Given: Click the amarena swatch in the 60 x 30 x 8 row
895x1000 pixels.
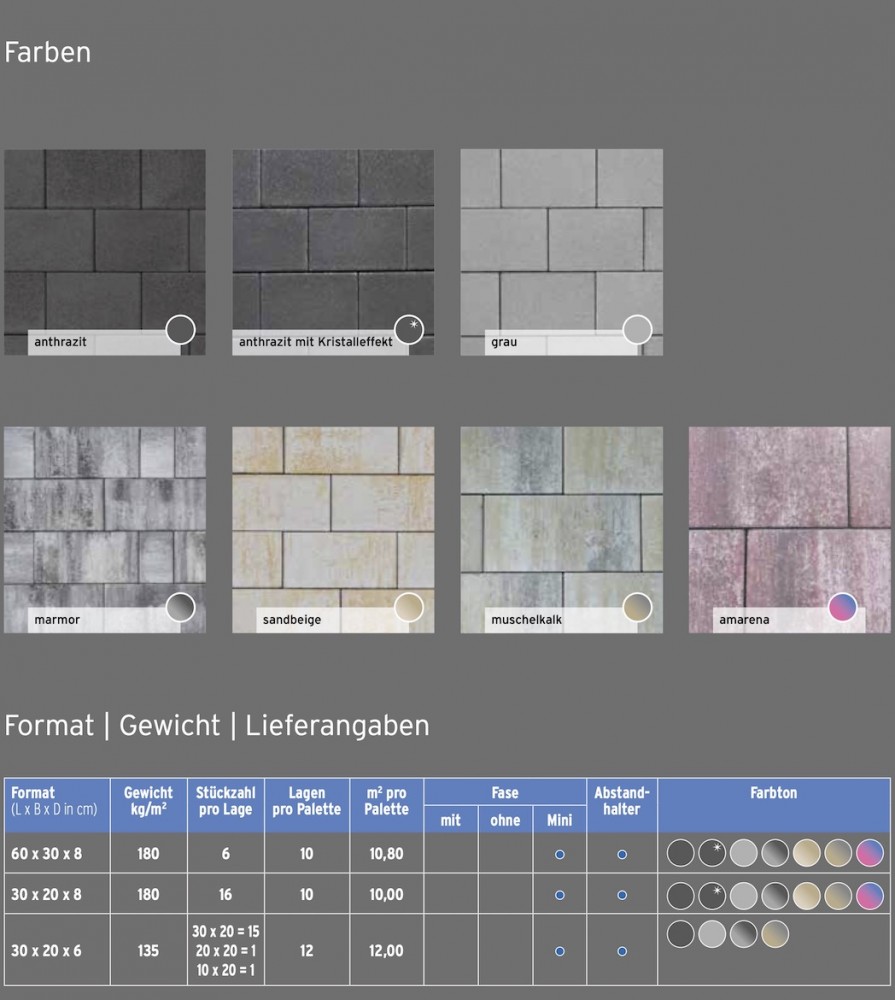Looking at the screenshot, I should (869, 853).
